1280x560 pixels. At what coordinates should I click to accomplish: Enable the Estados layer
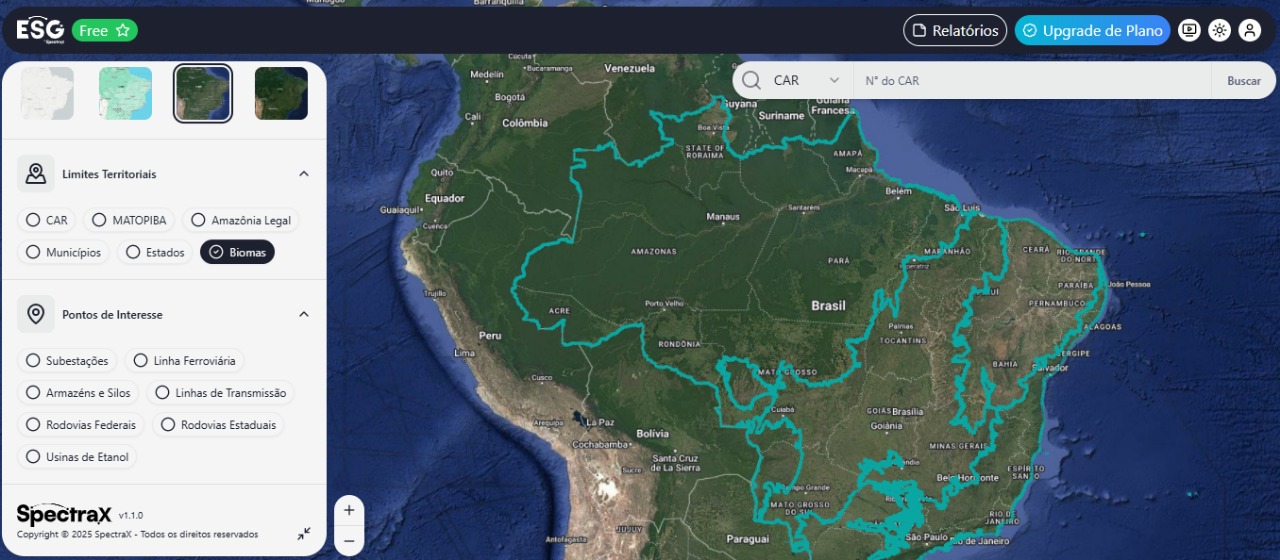155,252
